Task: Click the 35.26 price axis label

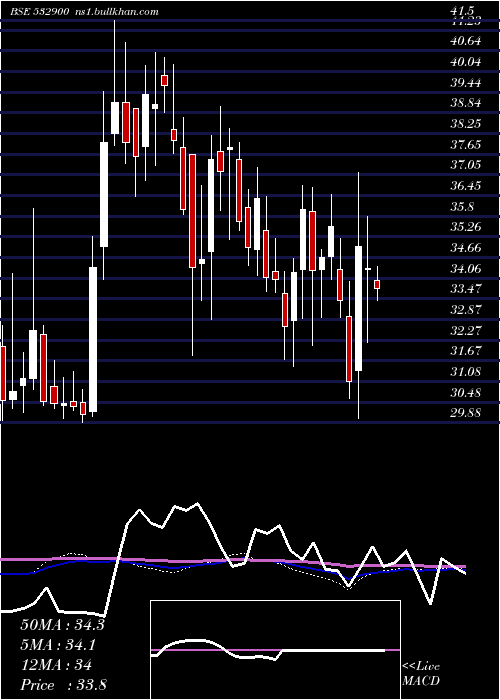Action: coord(466,227)
